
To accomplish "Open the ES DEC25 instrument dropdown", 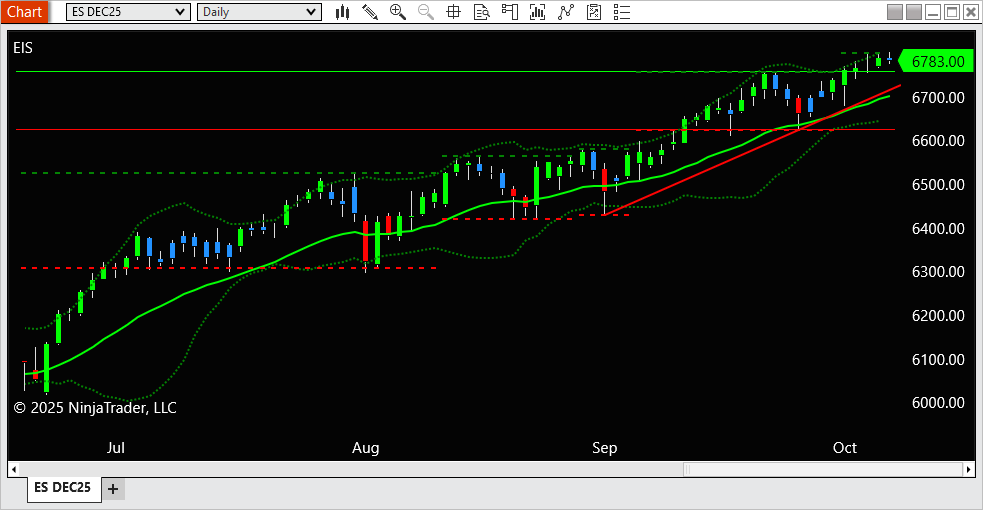I will [128, 12].
